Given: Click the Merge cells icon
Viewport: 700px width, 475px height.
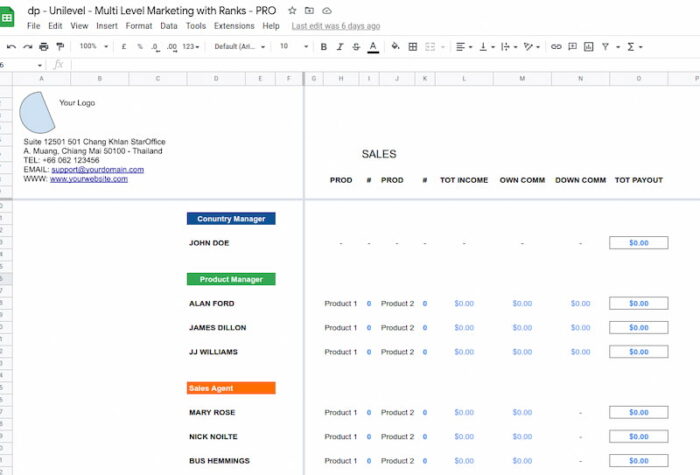Looking at the screenshot, I should (430, 46).
